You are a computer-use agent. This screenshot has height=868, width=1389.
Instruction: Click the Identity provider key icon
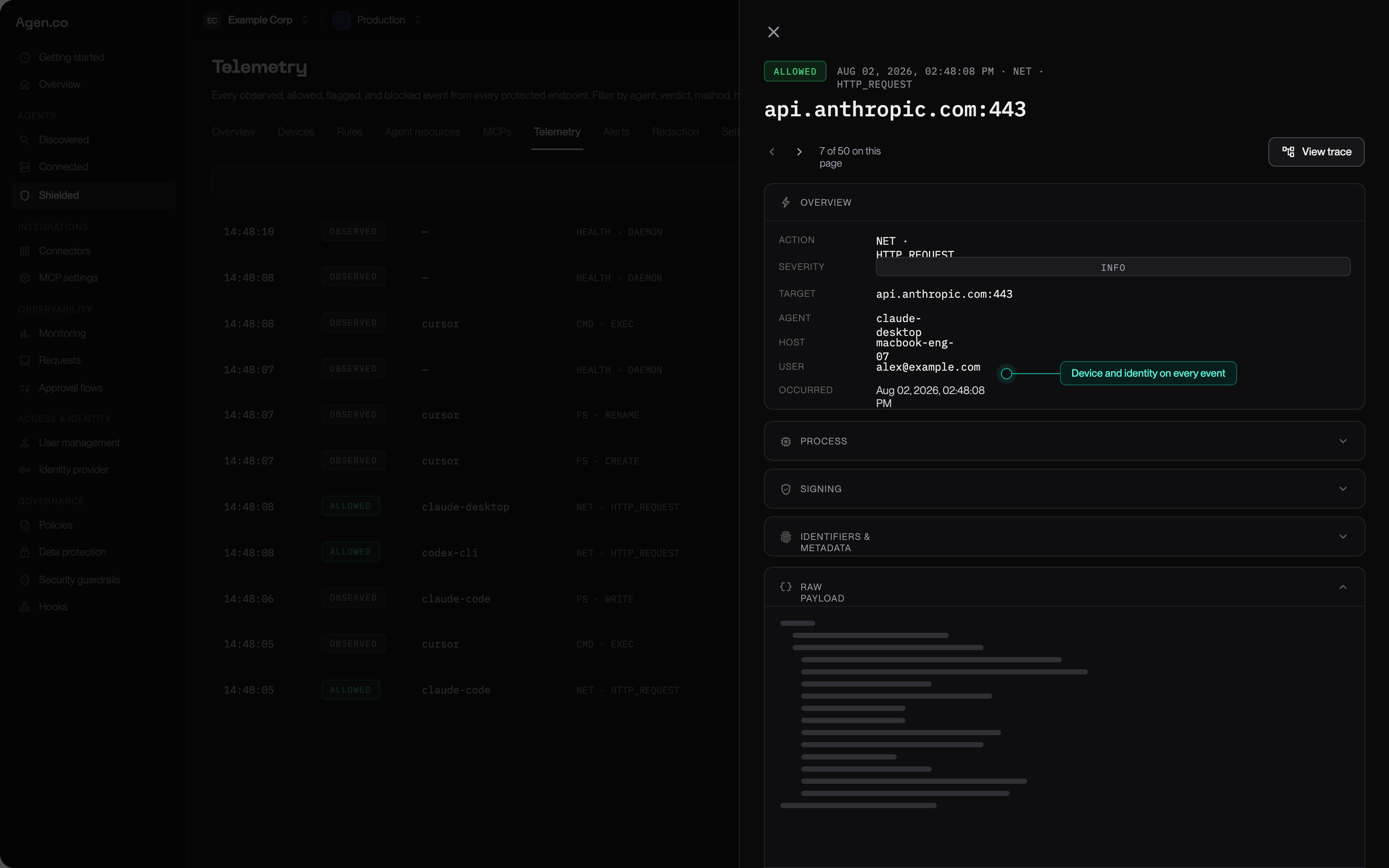click(25, 470)
